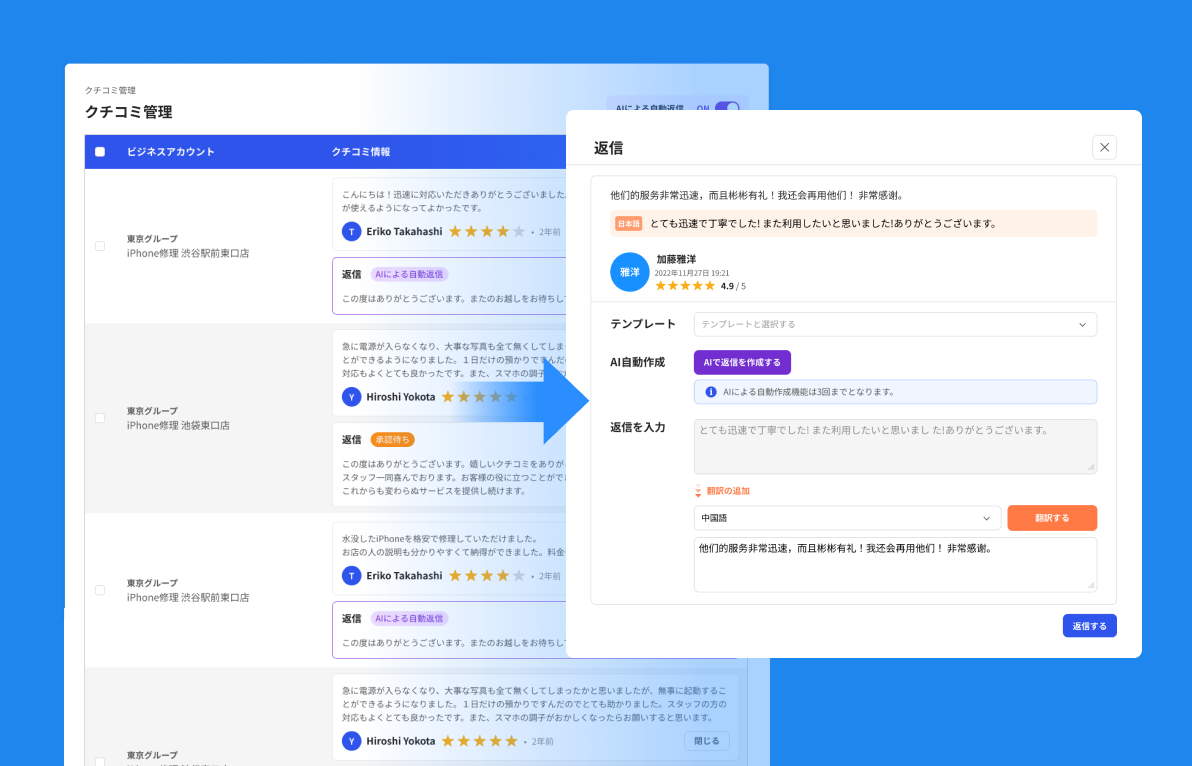Screen dimensions: 1192x766
Task: Click the orange 承認待ち status badge
Action: tap(391, 439)
